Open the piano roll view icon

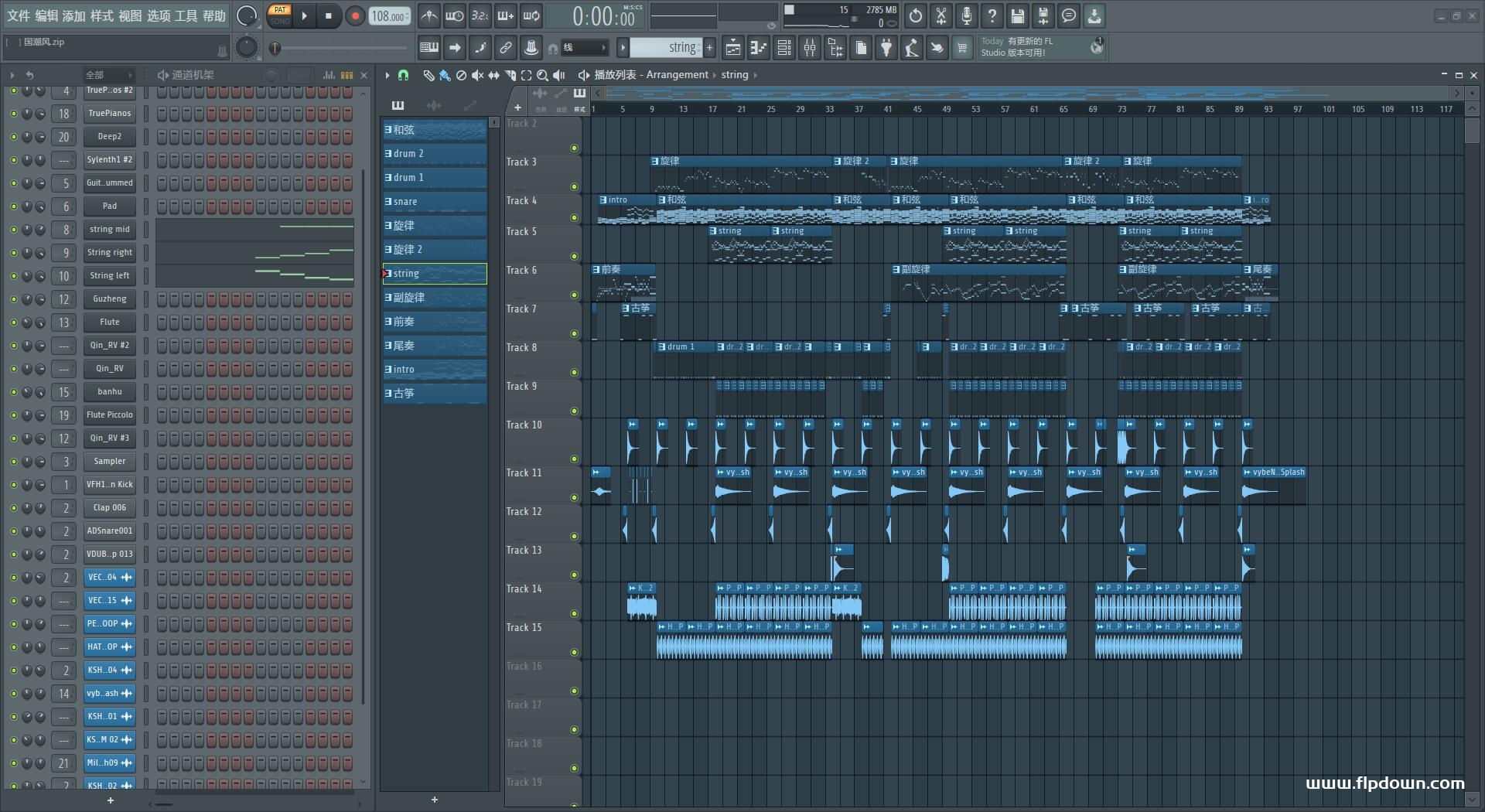click(x=759, y=48)
